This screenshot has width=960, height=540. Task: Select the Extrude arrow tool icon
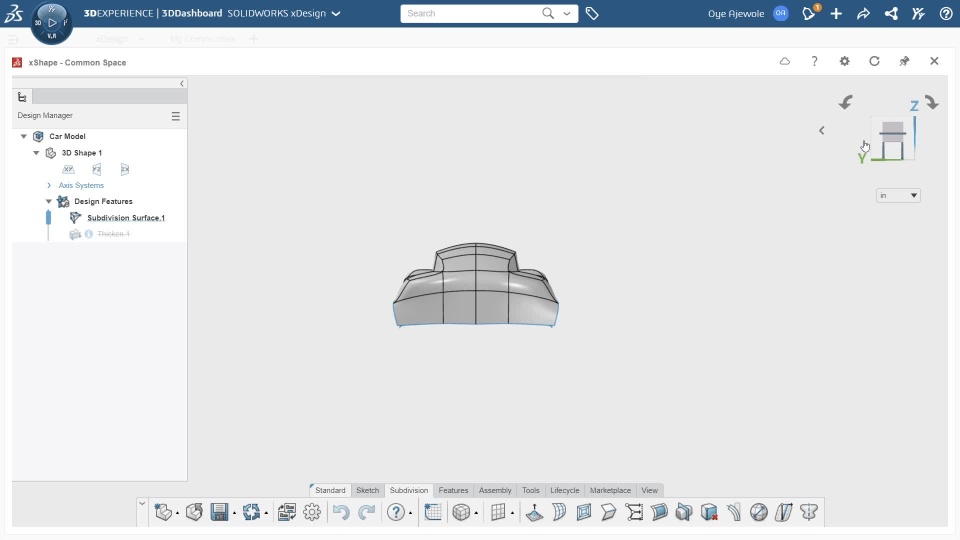534,512
